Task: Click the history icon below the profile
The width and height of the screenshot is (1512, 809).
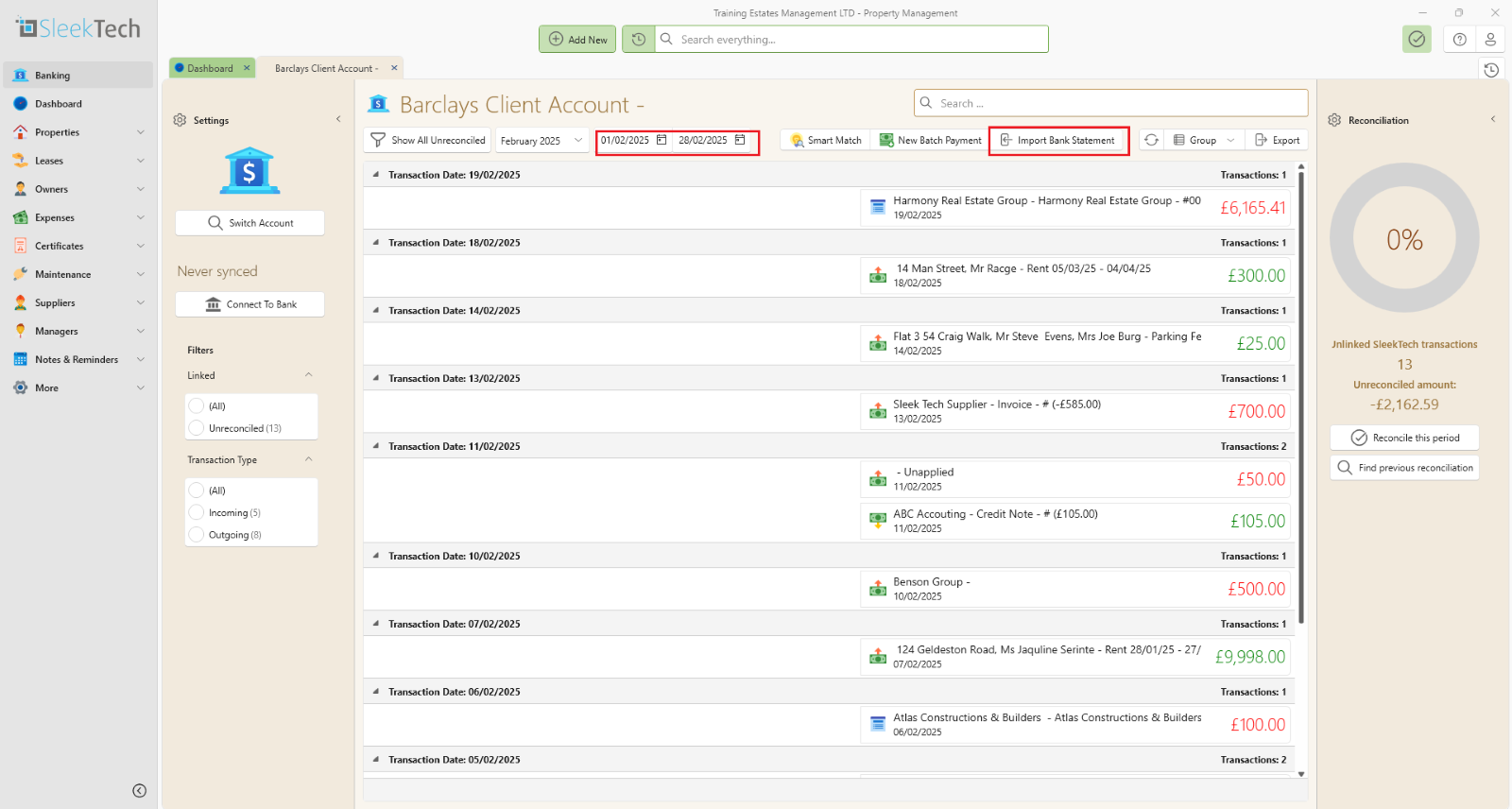Action: pyautogui.click(x=1491, y=70)
